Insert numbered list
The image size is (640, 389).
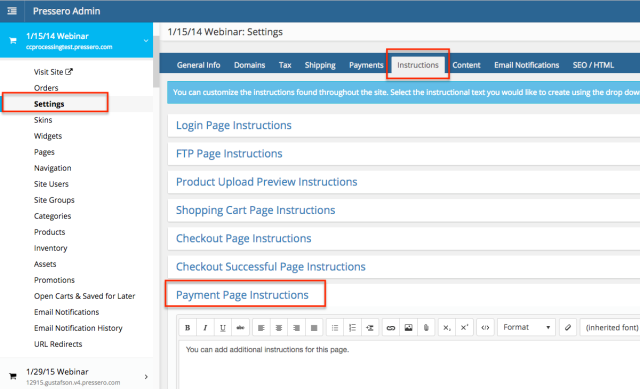352,327
